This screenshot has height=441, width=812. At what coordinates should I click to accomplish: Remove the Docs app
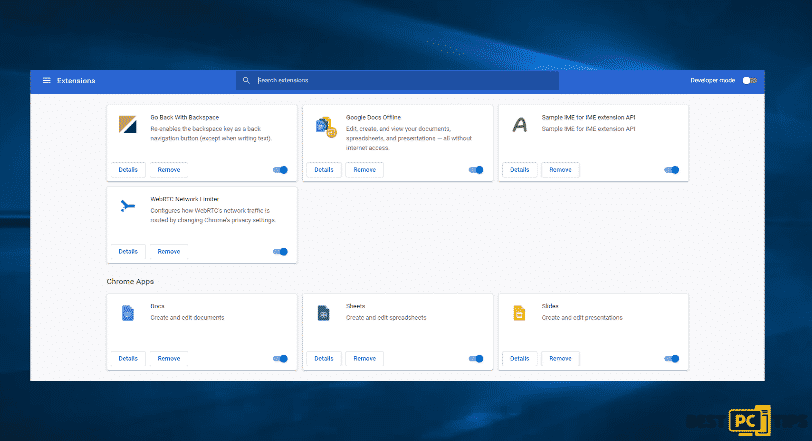click(169, 359)
